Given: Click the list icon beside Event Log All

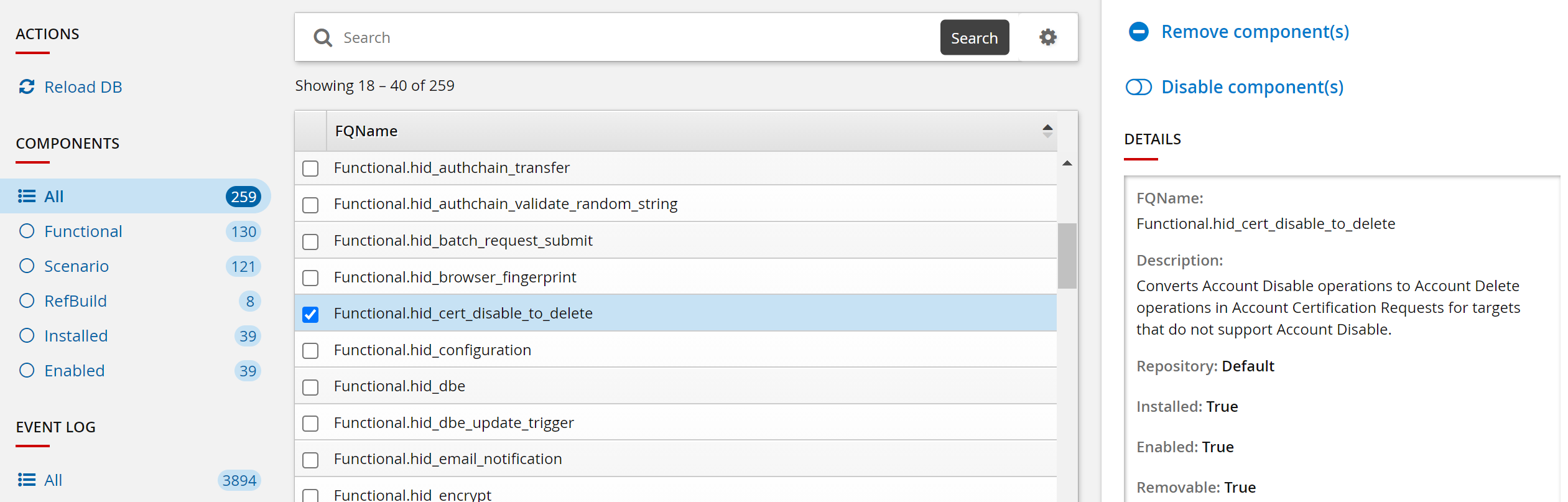Looking at the screenshot, I should pyautogui.click(x=27, y=480).
